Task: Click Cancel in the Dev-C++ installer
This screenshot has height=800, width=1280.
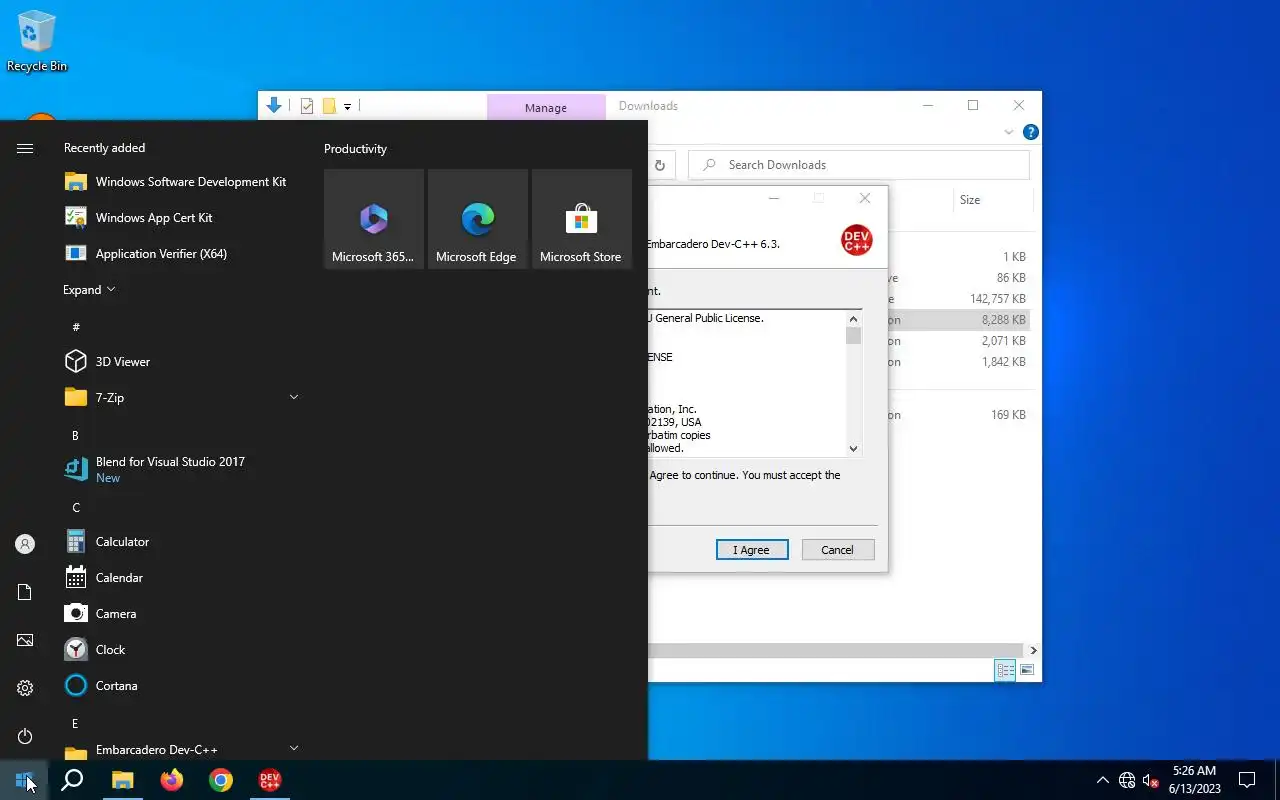Action: 838,550
